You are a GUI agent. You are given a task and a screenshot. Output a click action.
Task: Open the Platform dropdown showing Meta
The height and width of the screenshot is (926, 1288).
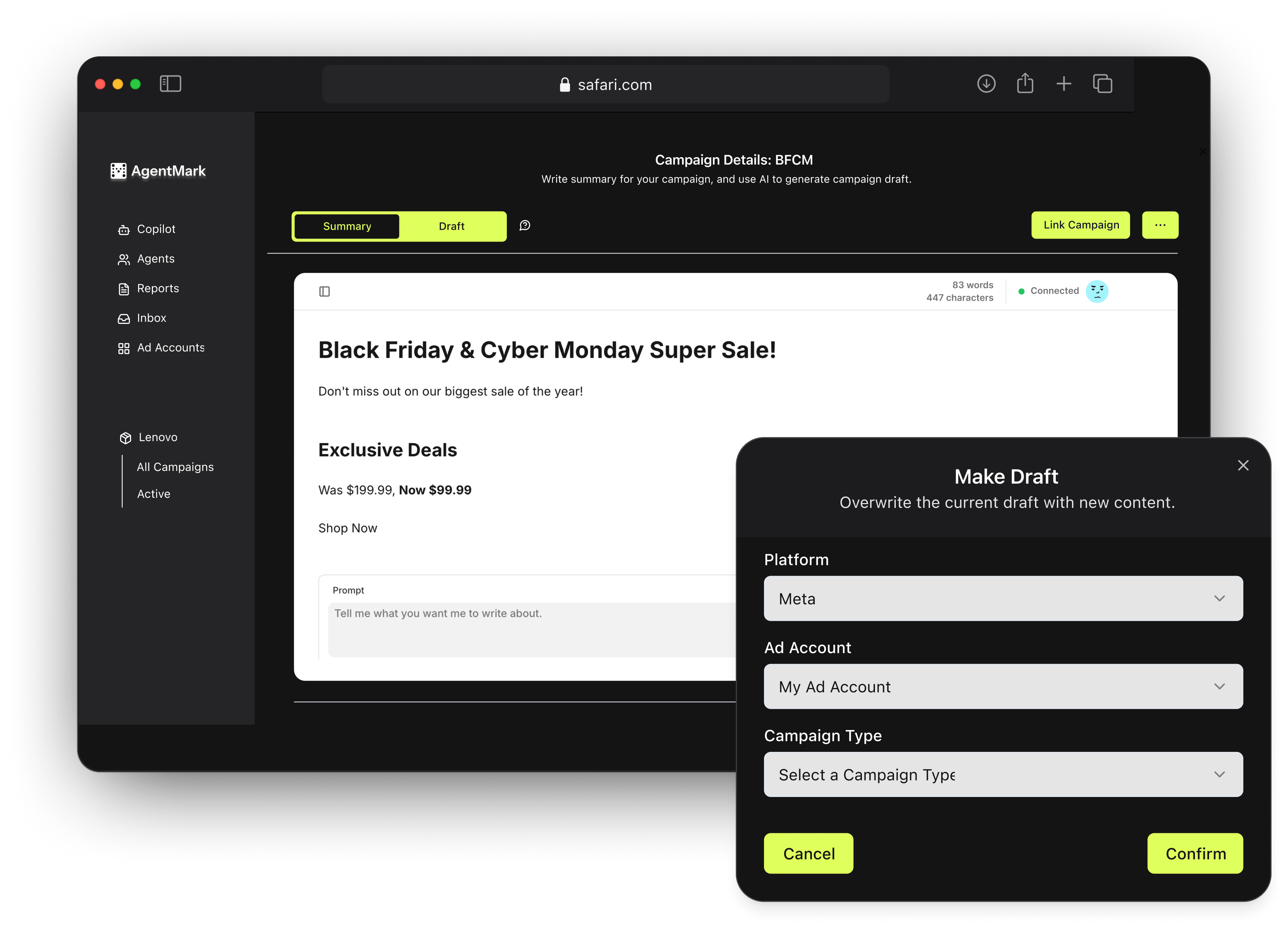click(1003, 598)
